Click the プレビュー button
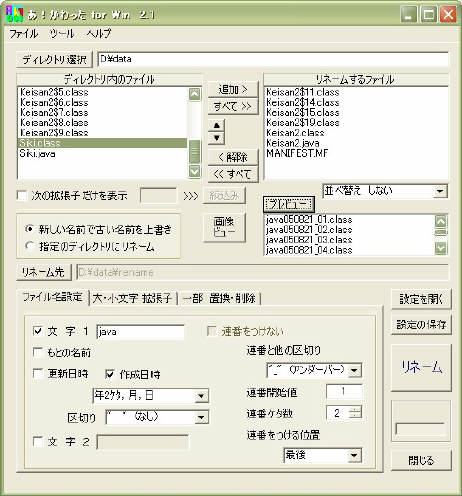This screenshot has height=496, width=462. pos(289,204)
